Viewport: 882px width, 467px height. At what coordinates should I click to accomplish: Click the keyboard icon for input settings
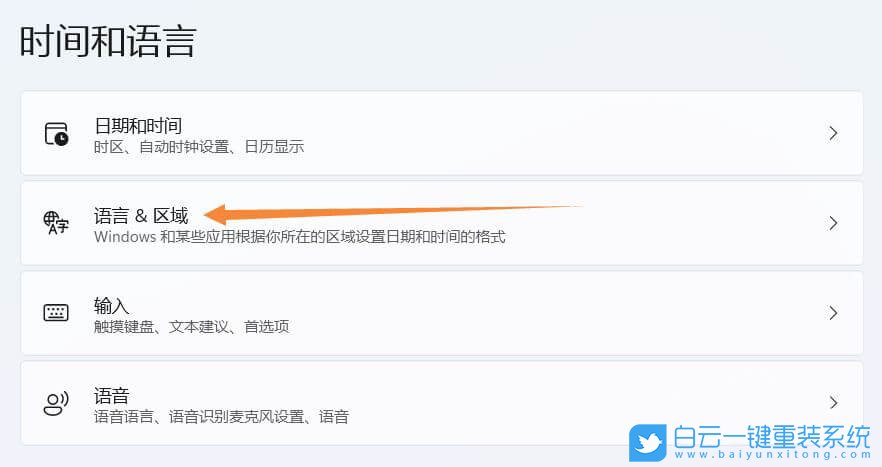(x=56, y=313)
